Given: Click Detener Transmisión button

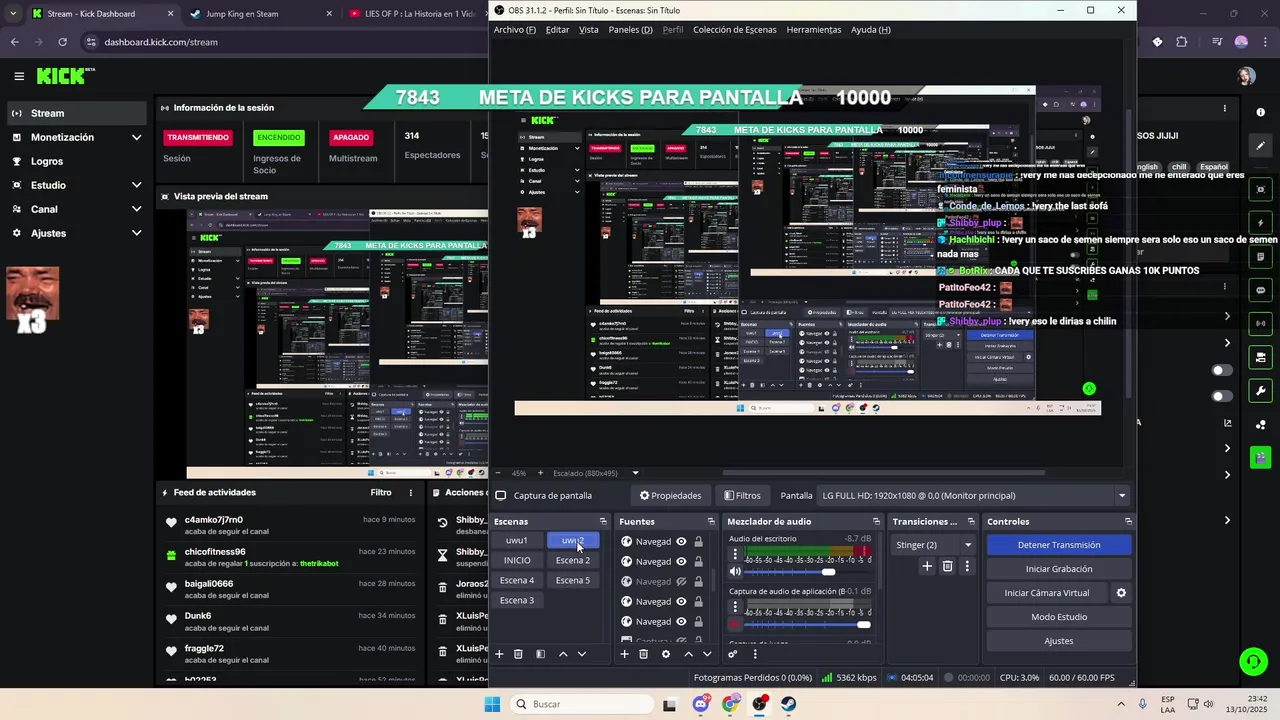Looking at the screenshot, I should [1059, 545].
